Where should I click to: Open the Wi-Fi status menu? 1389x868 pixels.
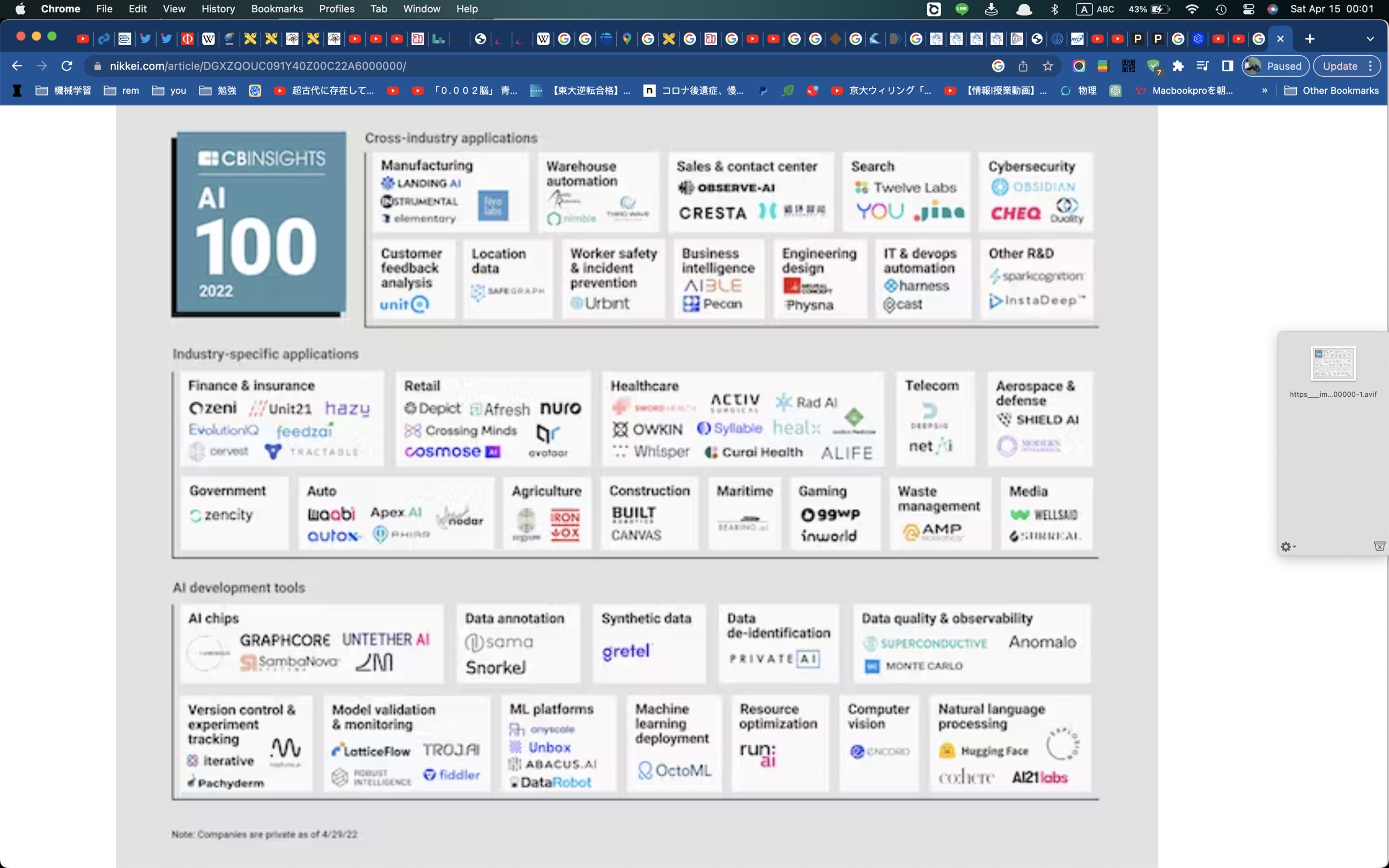click(x=1192, y=9)
